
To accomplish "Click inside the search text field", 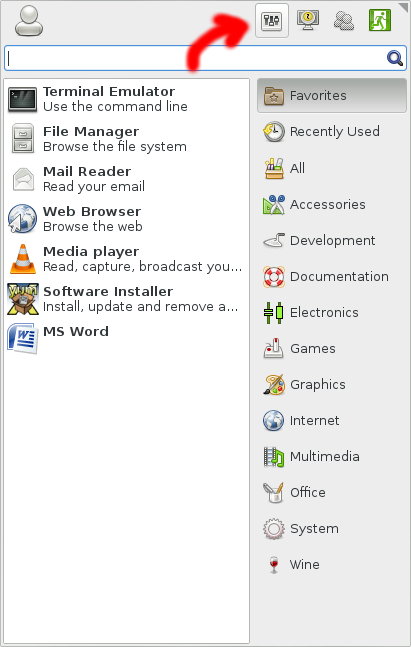I will pos(196,58).
